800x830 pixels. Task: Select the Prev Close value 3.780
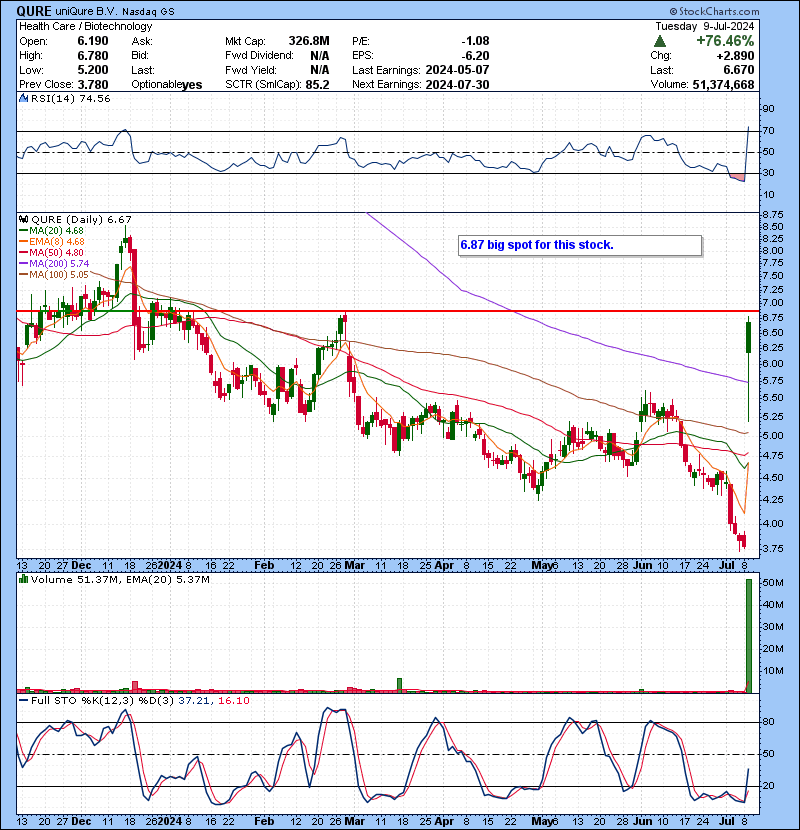[x=93, y=85]
